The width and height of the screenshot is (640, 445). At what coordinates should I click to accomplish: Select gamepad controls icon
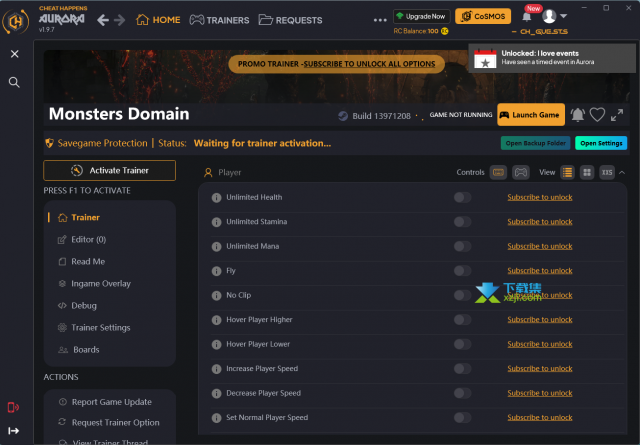[521, 172]
